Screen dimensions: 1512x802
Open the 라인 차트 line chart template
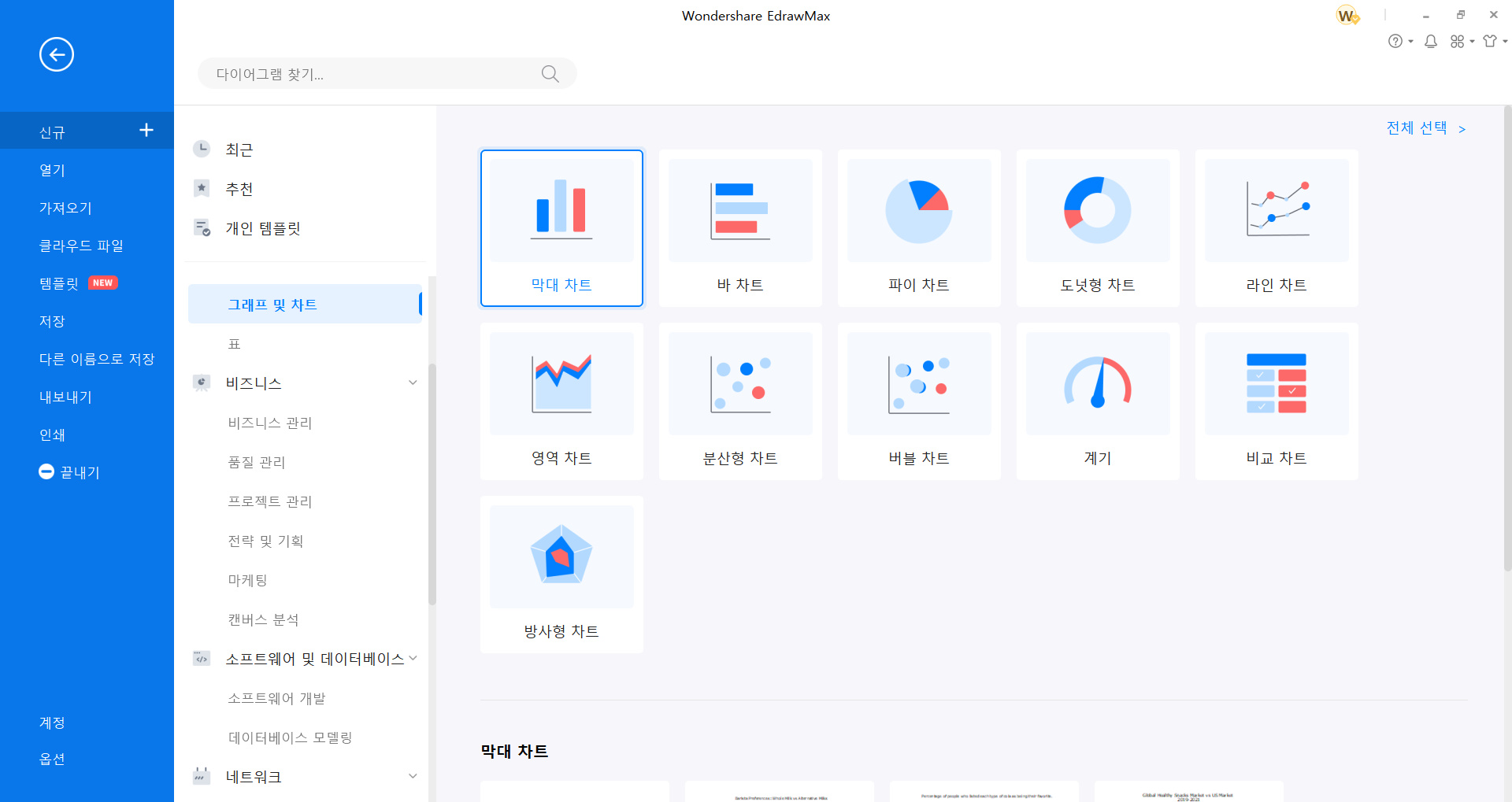[1276, 227]
